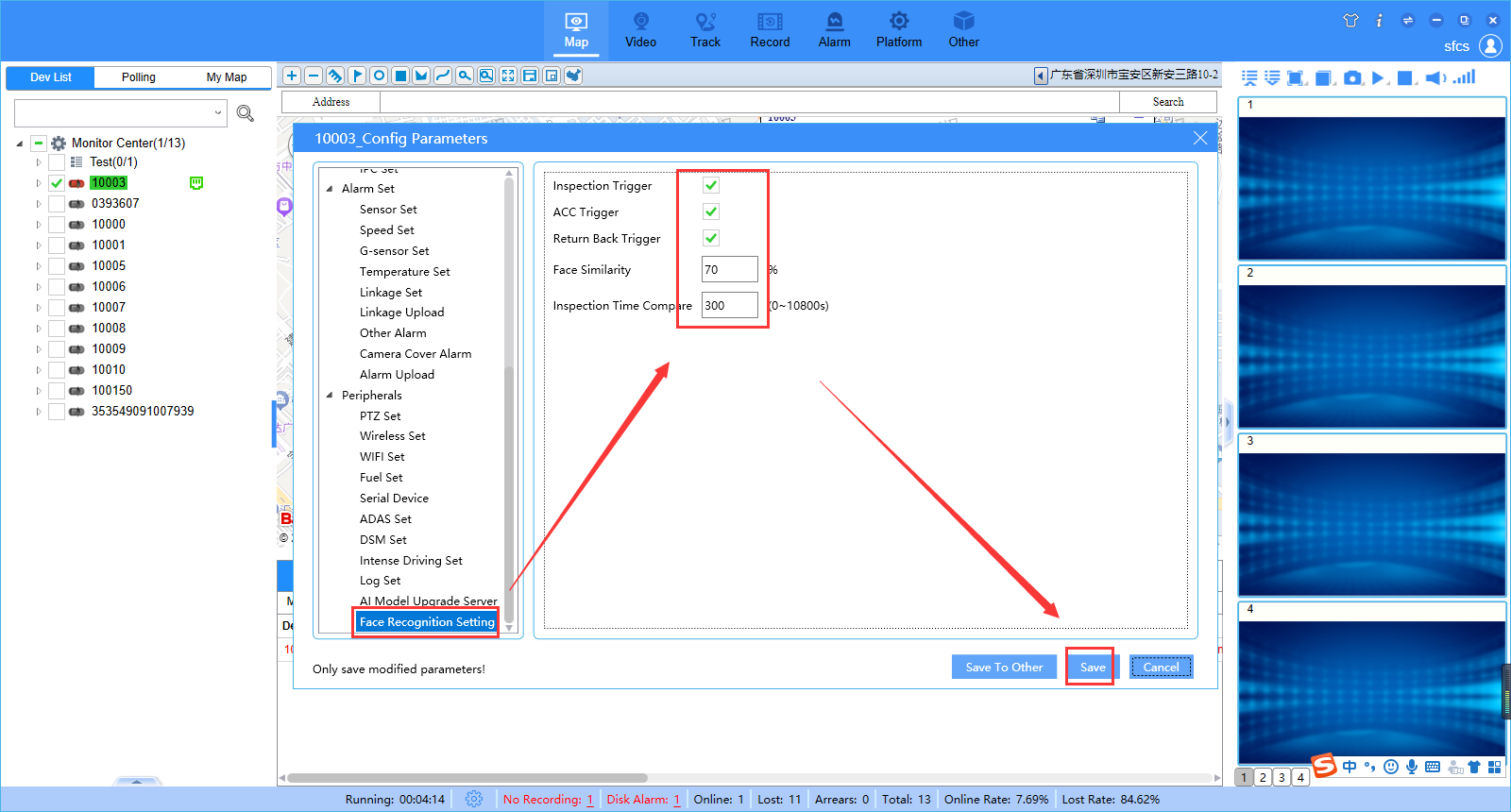Toggle the ACC Trigger checkbox

tap(711, 212)
